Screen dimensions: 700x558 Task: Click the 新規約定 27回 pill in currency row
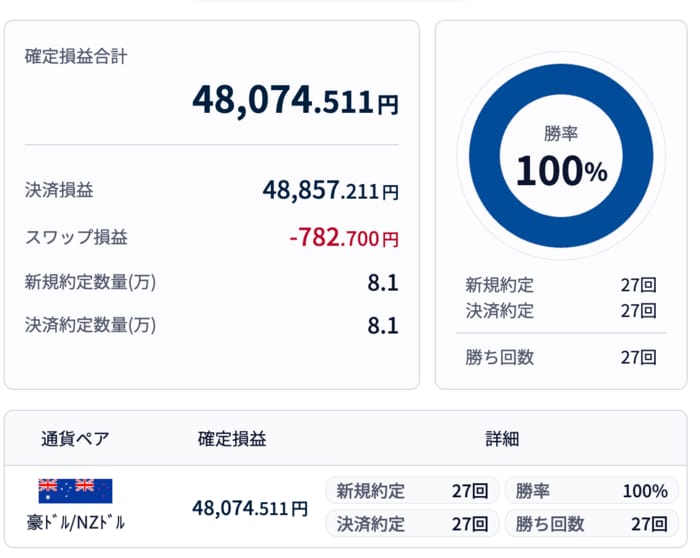(x=412, y=491)
